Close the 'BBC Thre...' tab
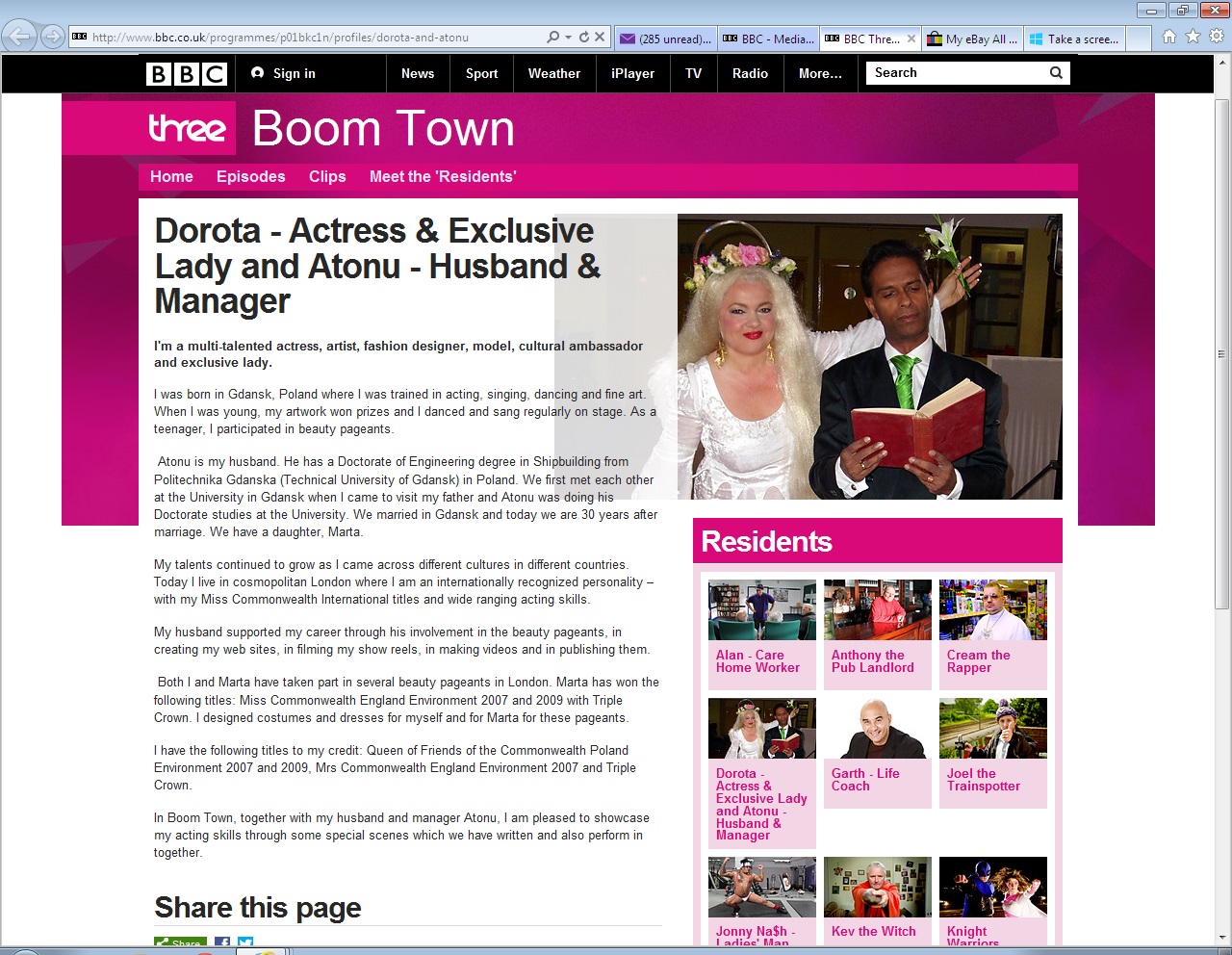 tap(911, 39)
